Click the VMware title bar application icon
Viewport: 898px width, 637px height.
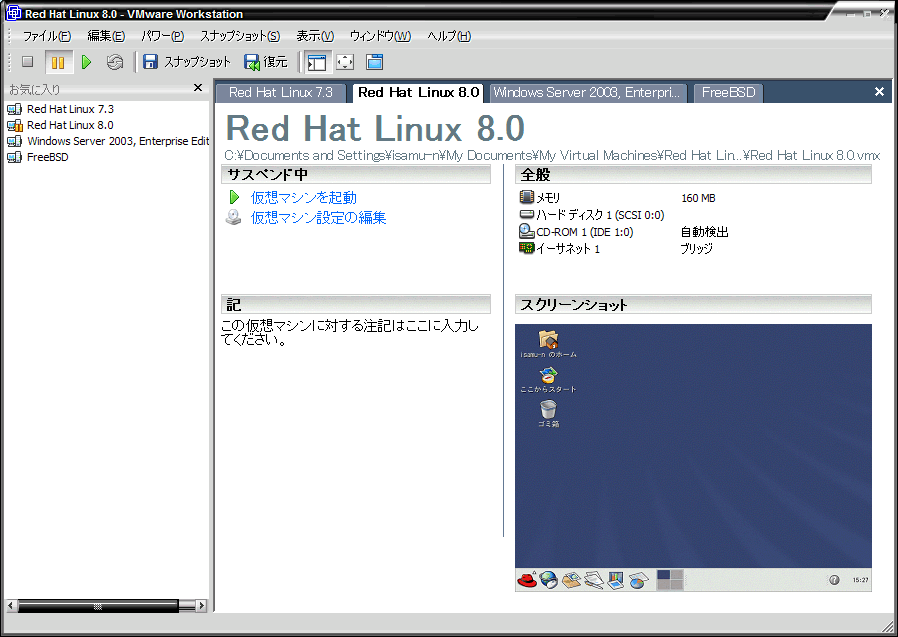point(14,13)
